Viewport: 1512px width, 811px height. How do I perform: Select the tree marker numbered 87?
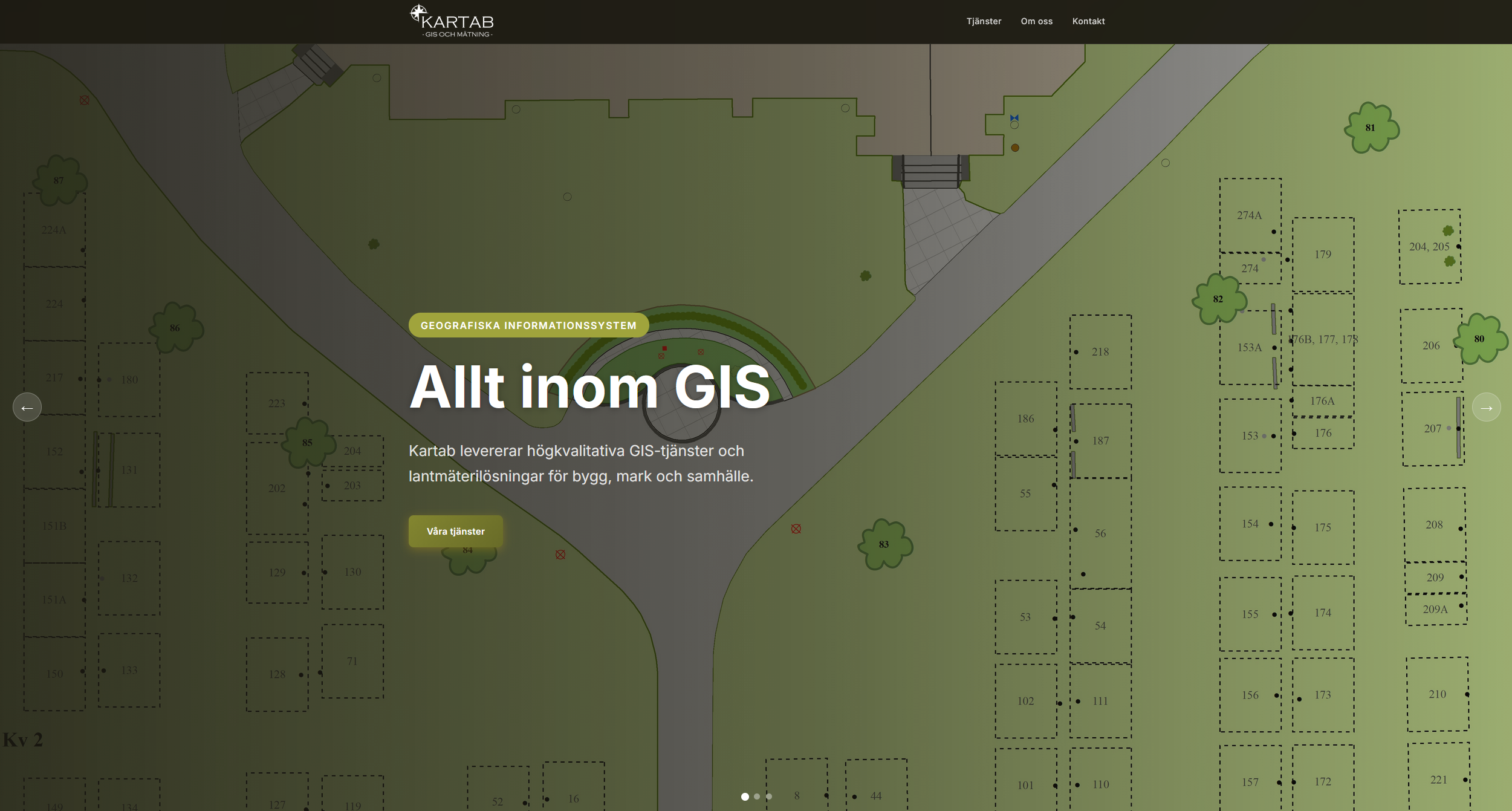(59, 180)
